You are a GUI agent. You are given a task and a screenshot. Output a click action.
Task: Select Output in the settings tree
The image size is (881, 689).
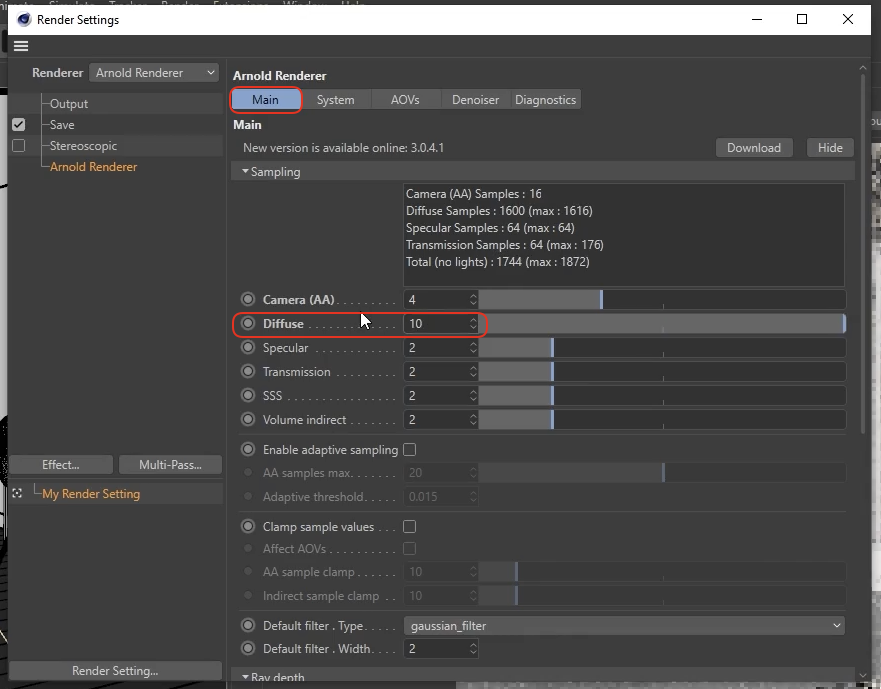coord(69,104)
